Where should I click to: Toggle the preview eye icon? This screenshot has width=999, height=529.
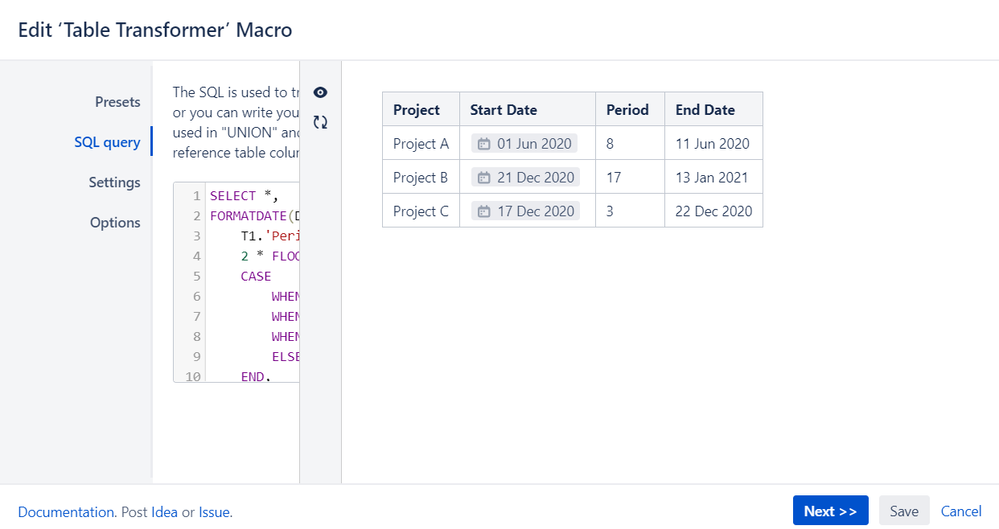coord(320,92)
